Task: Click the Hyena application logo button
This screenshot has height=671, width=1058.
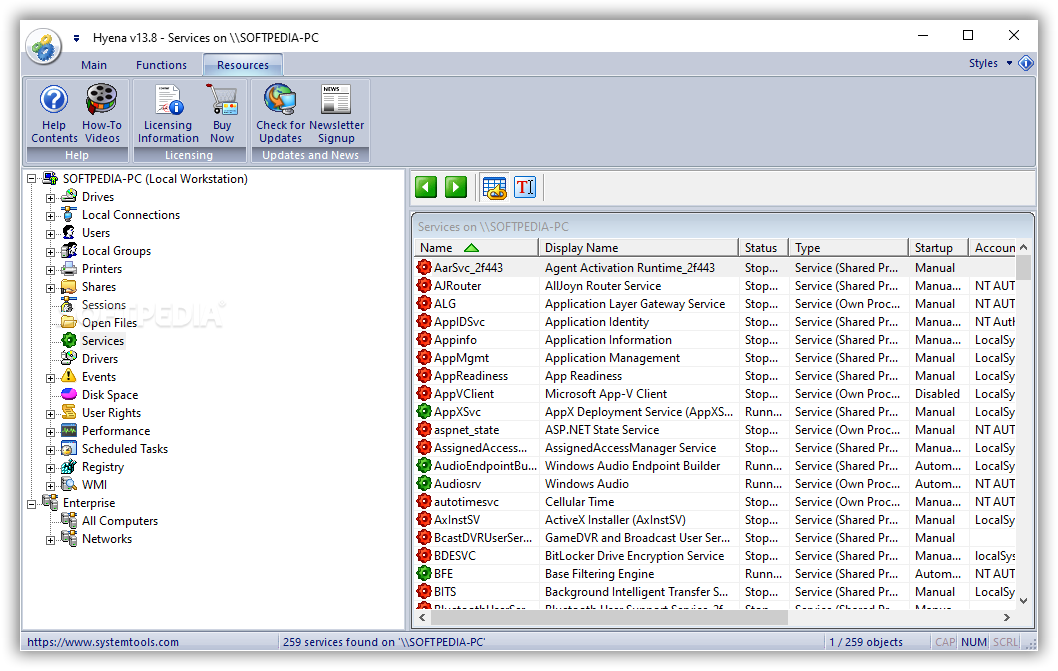Action: click(x=44, y=47)
